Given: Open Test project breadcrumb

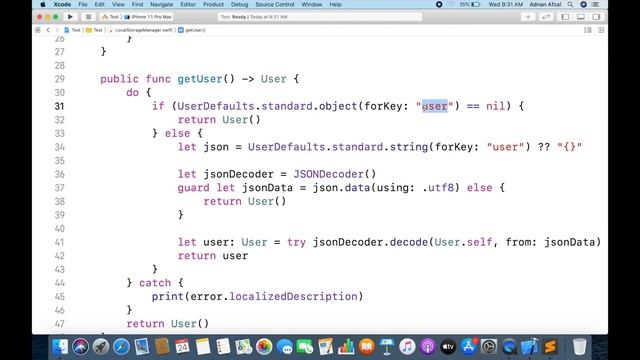Looking at the screenshot, I should point(73,30).
